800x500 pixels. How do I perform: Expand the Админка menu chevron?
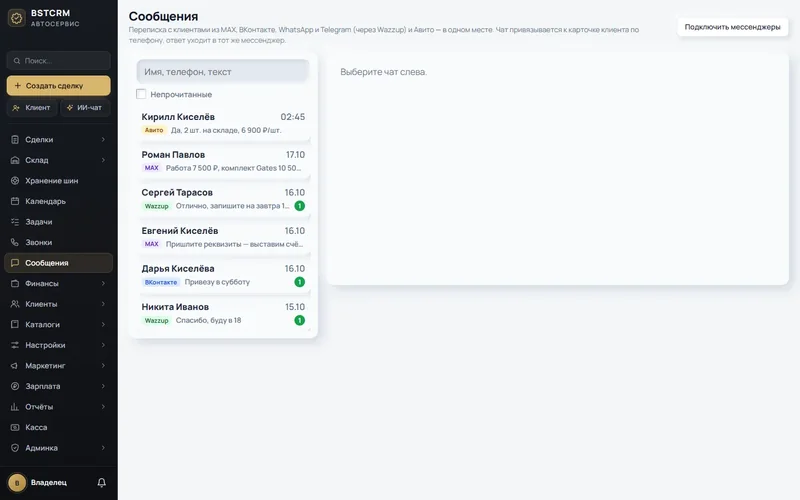pos(103,448)
